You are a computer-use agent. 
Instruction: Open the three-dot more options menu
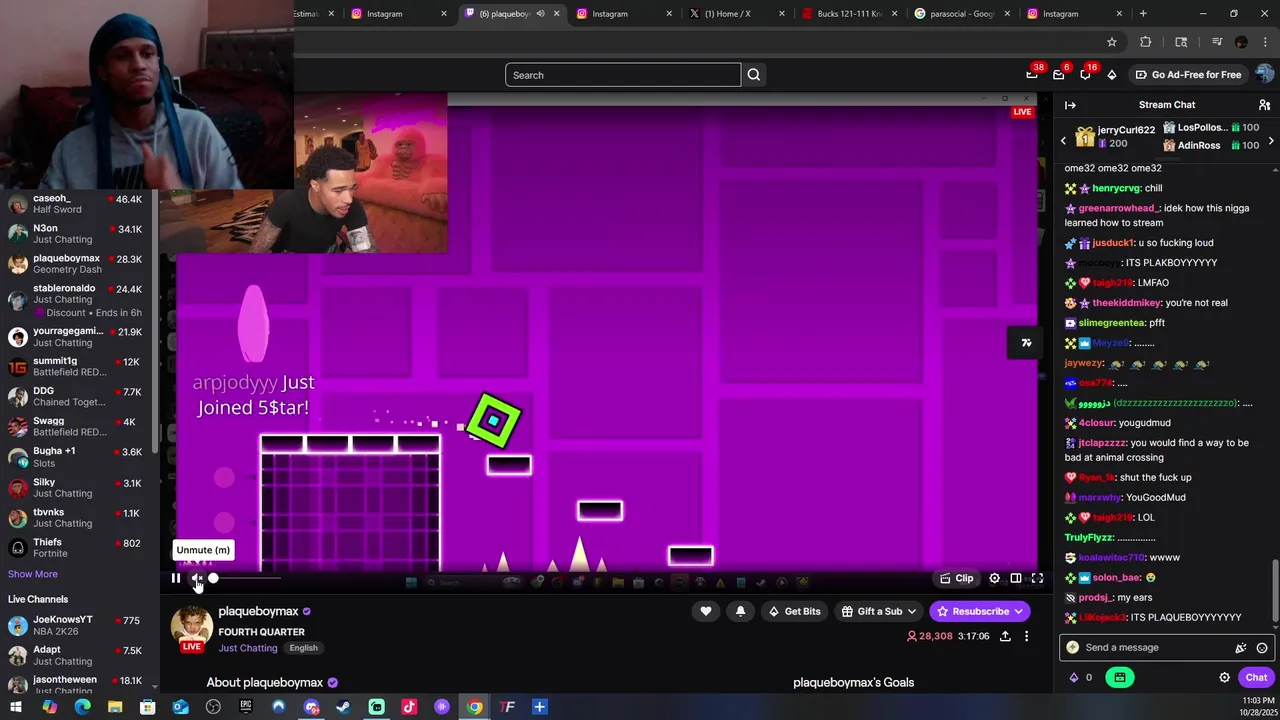pos(1026,636)
